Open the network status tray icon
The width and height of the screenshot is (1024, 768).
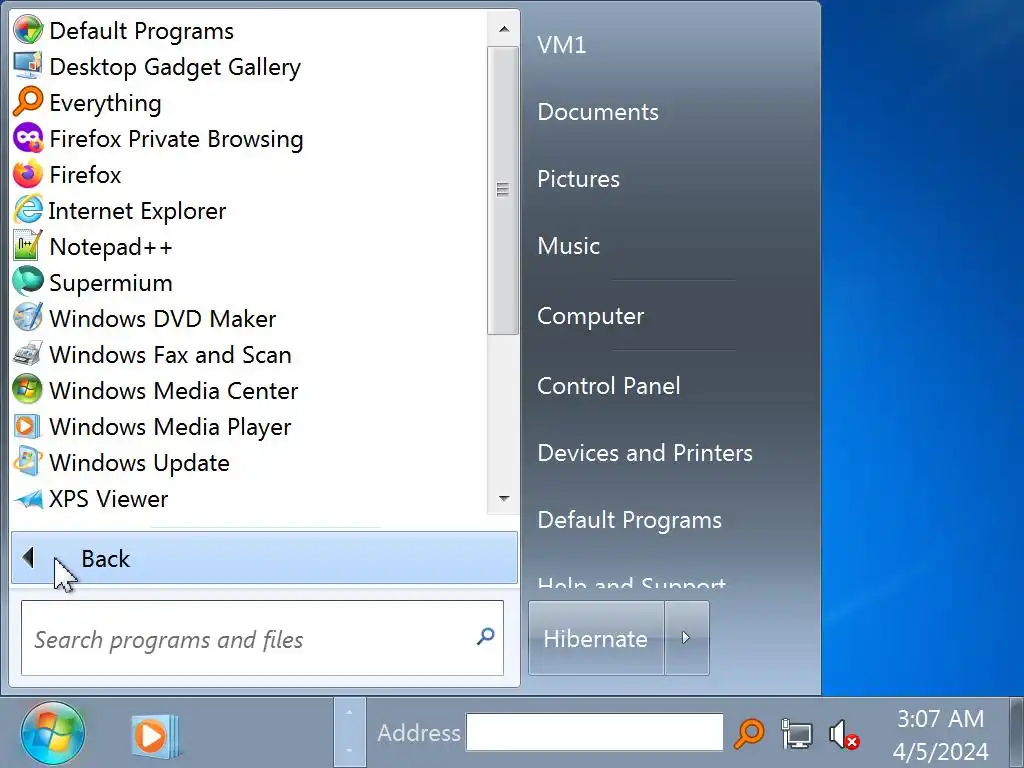[797, 733]
